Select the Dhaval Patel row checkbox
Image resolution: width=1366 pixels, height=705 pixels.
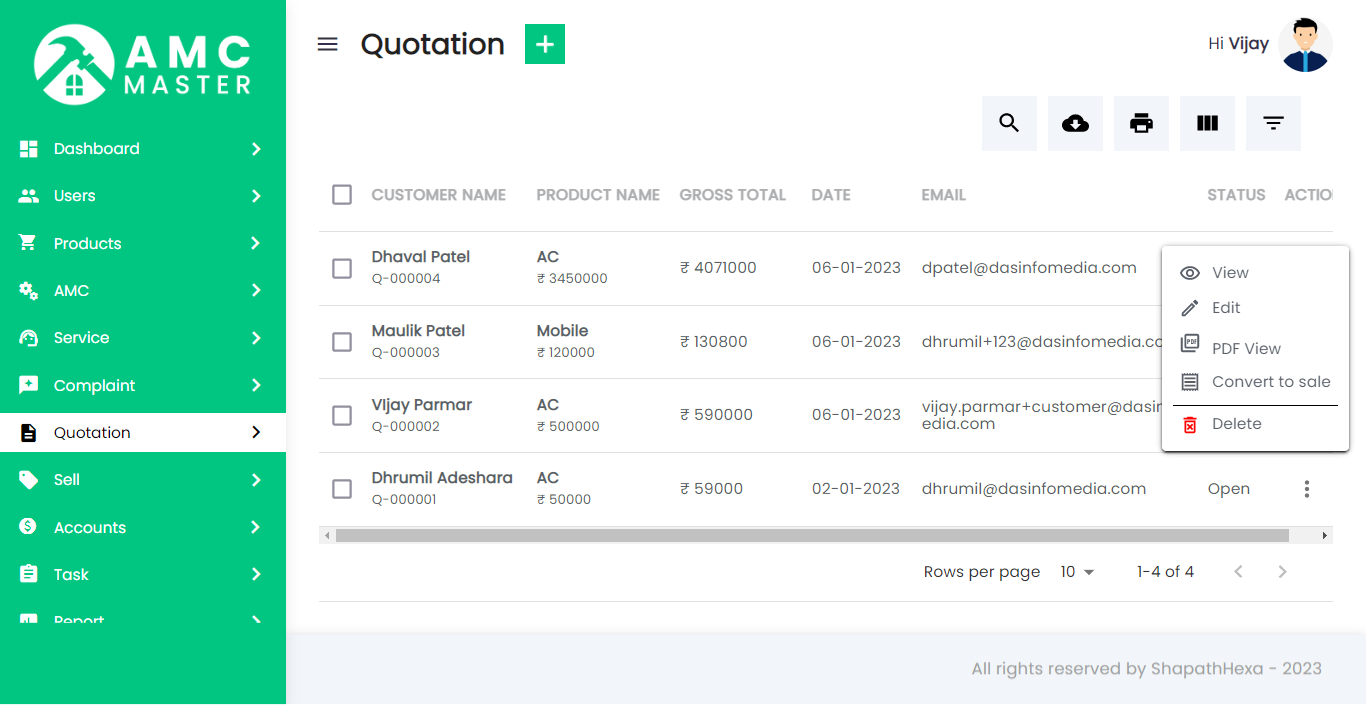342,268
